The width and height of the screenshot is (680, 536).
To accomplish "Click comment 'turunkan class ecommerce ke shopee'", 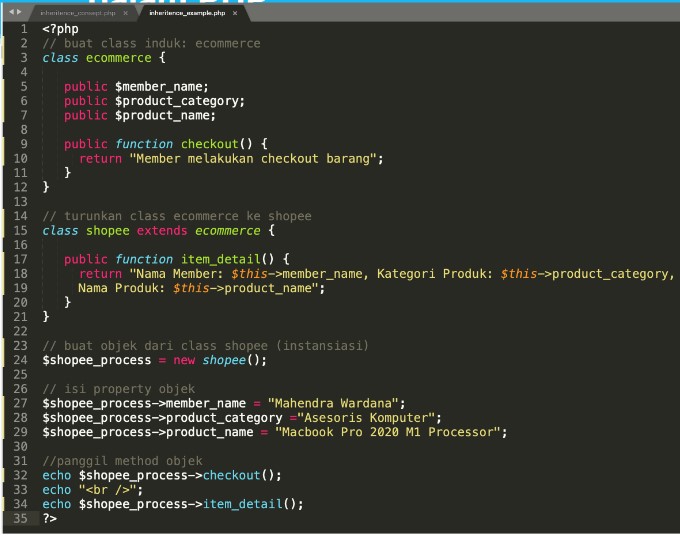I will (187, 216).
